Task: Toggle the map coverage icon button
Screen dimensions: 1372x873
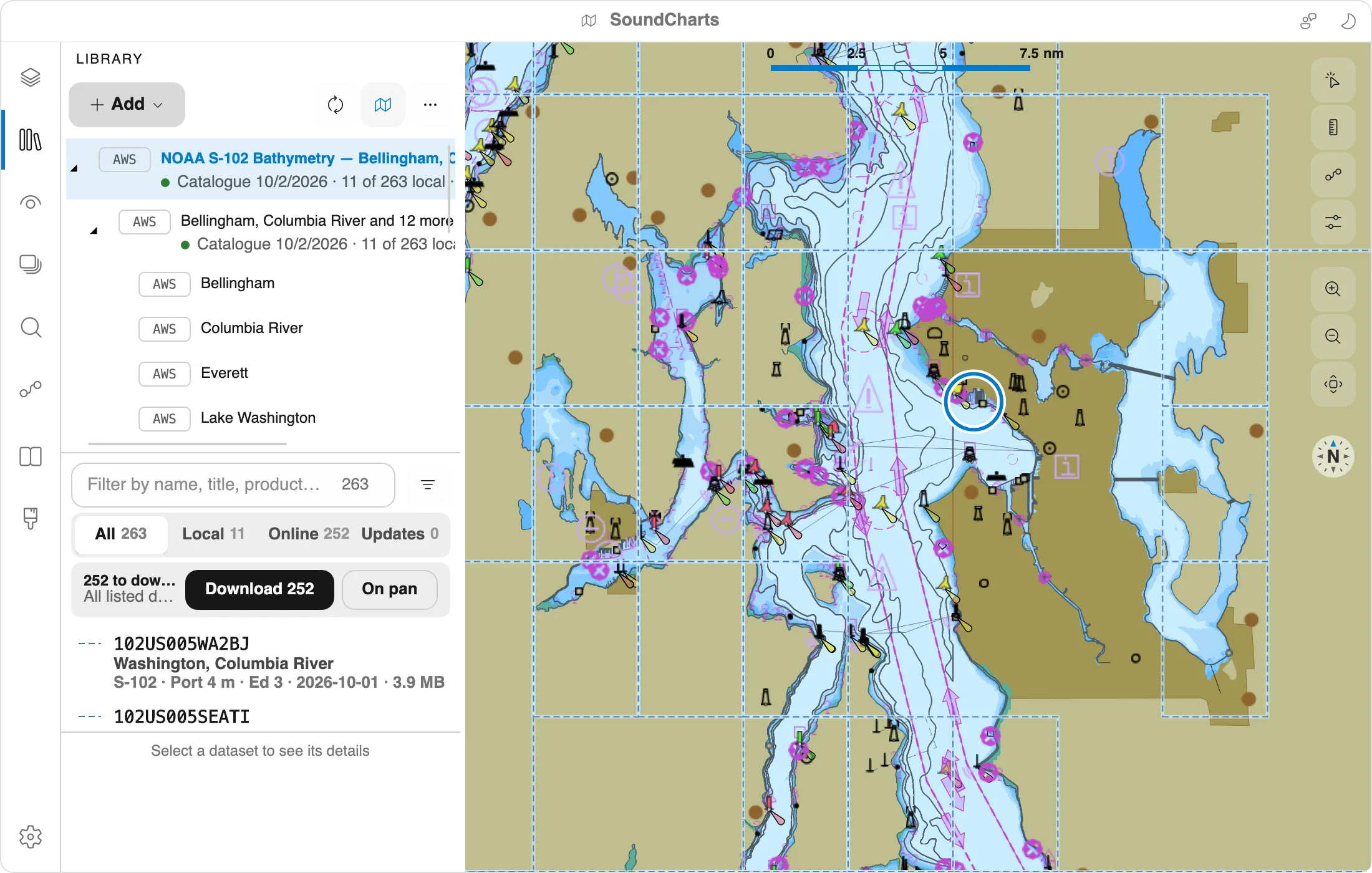Action: click(383, 105)
